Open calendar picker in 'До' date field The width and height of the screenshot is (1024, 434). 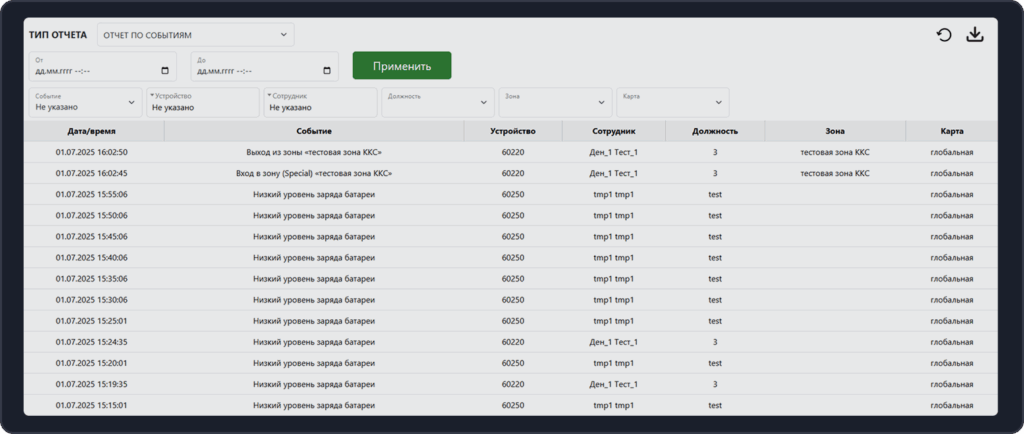(327, 71)
